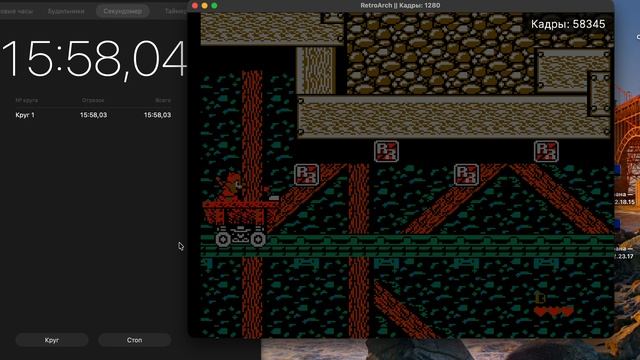
Task: Open the Будильники tab
Action: pos(66,11)
